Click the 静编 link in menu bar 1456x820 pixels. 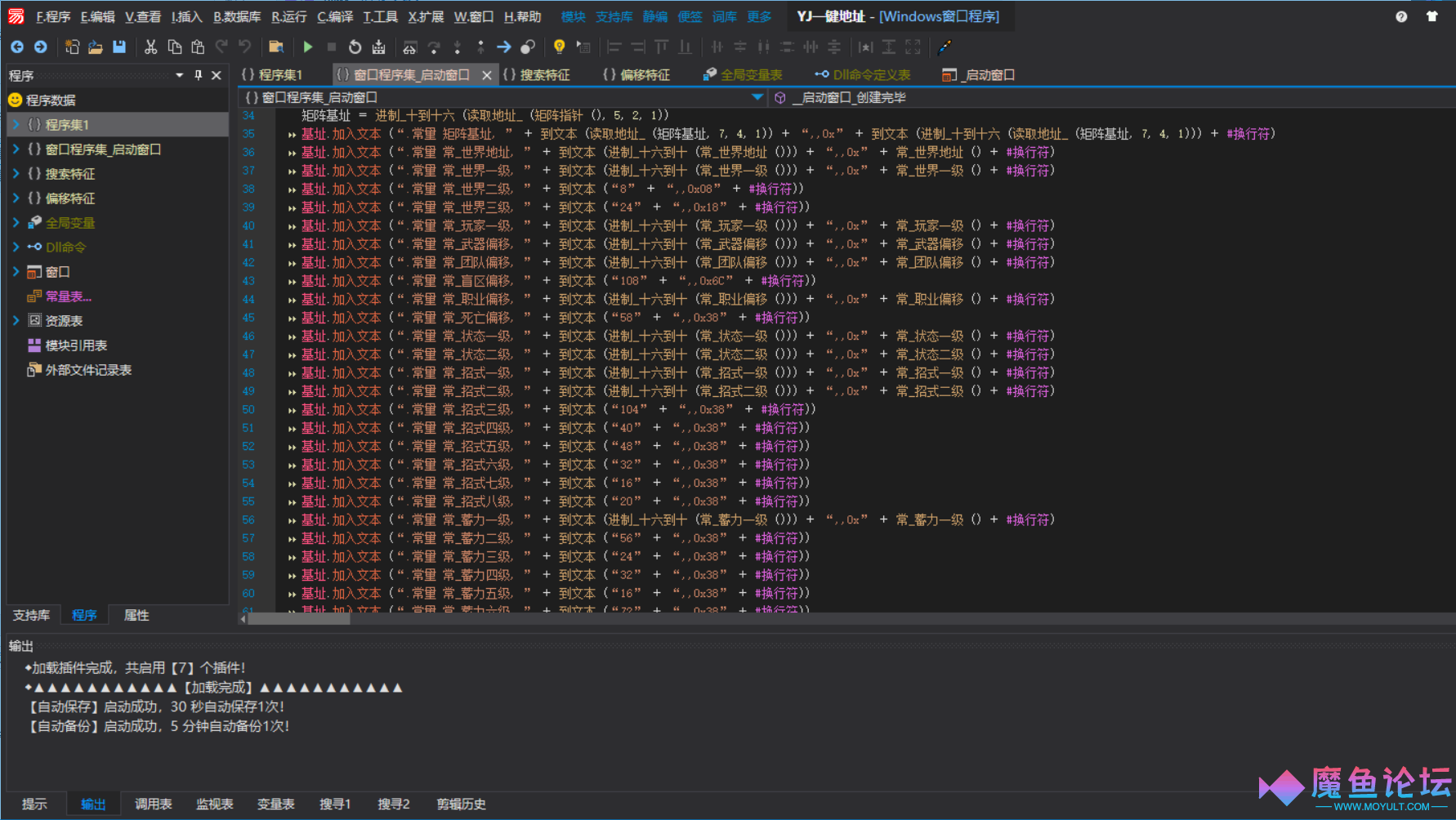(654, 16)
